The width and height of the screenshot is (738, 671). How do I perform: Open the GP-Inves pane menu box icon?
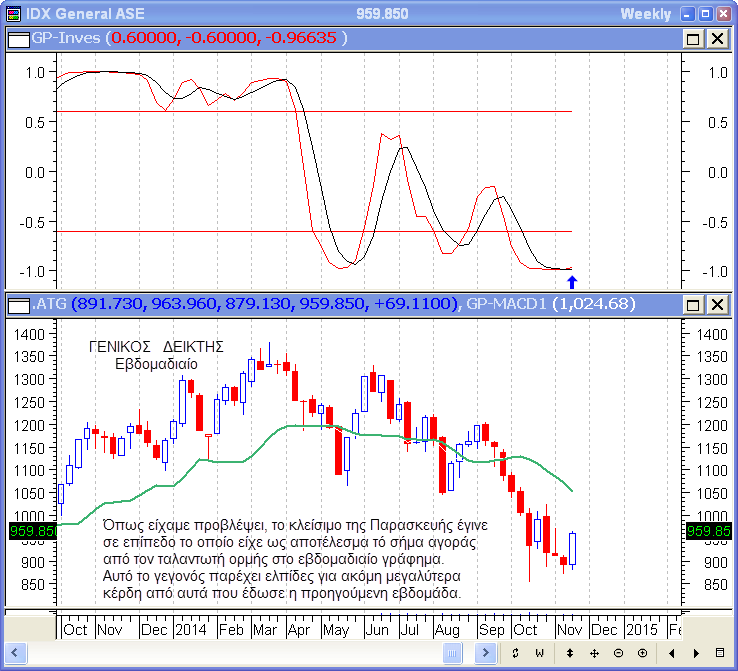(17, 38)
